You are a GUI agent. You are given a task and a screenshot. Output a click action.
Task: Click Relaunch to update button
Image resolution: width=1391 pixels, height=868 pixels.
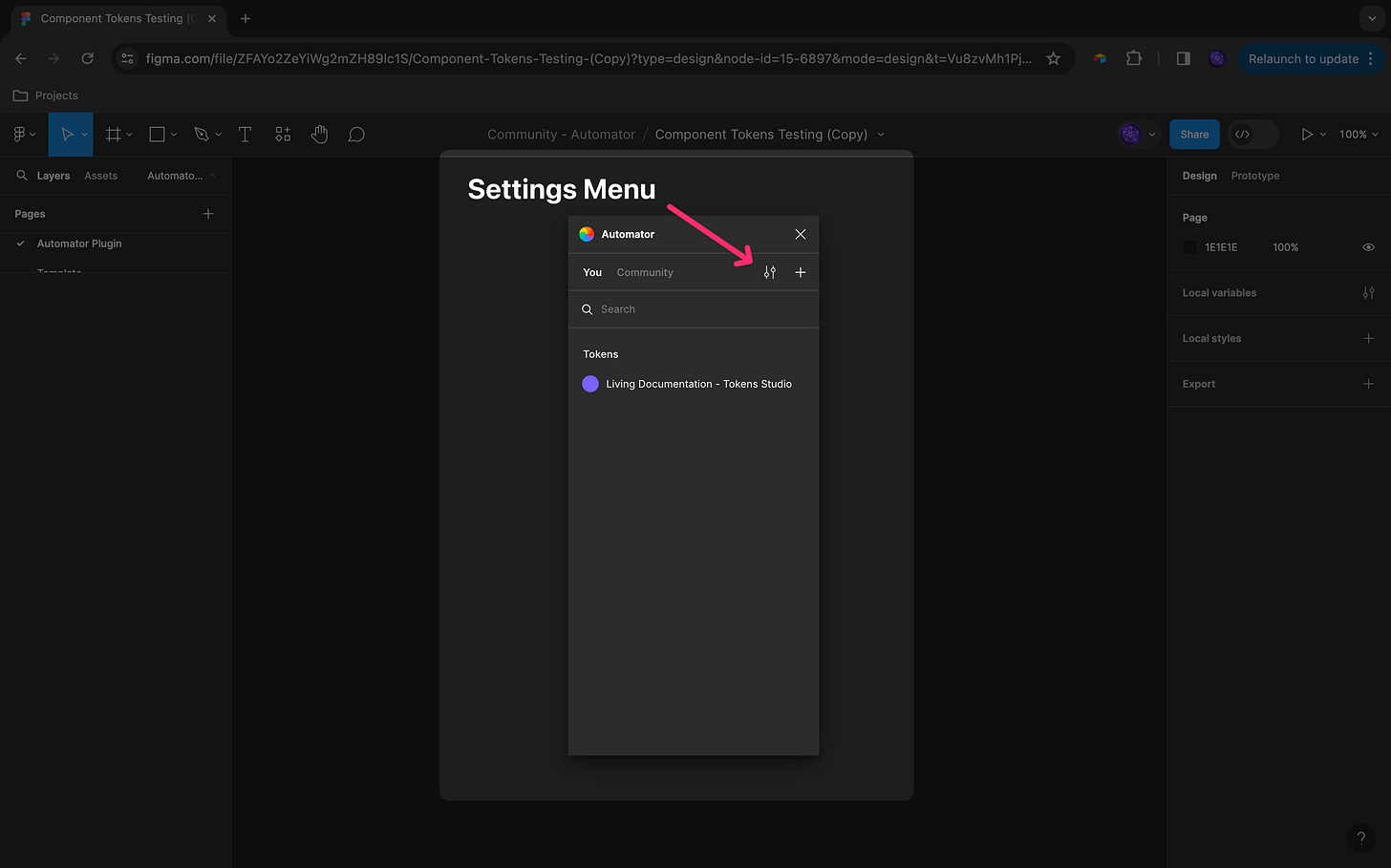point(1311,58)
